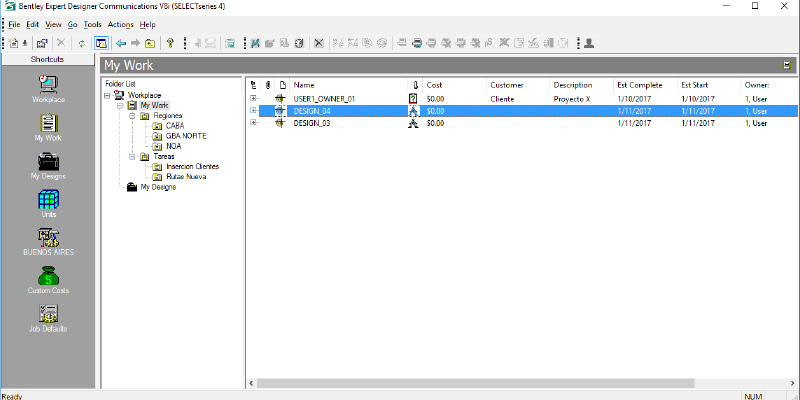Collapse the Tareas folder tree node
This screenshot has width=800, height=400.
click(x=131, y=156)
